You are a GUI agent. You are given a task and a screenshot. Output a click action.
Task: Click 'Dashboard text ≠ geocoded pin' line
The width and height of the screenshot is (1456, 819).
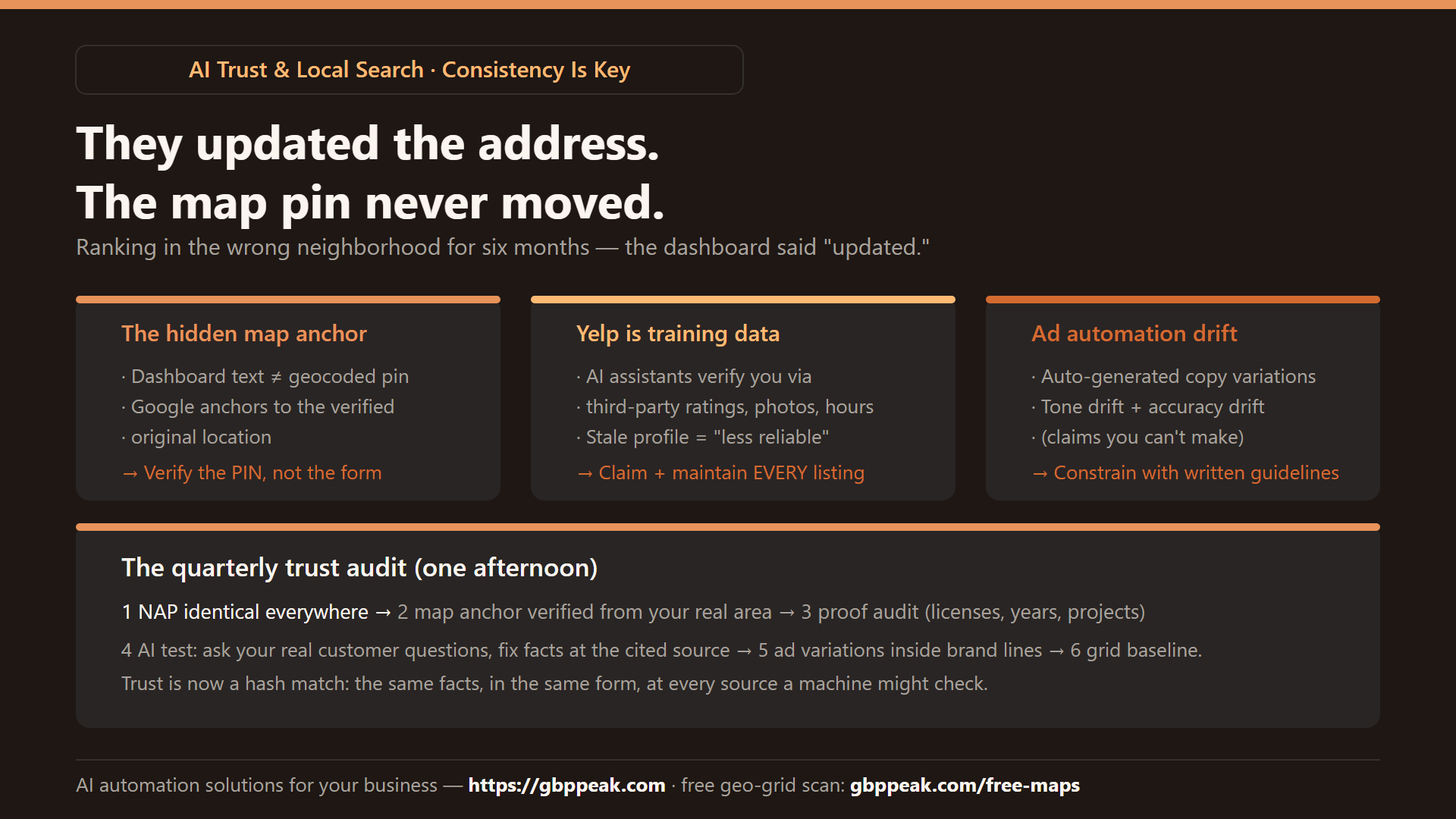point(265,376)
